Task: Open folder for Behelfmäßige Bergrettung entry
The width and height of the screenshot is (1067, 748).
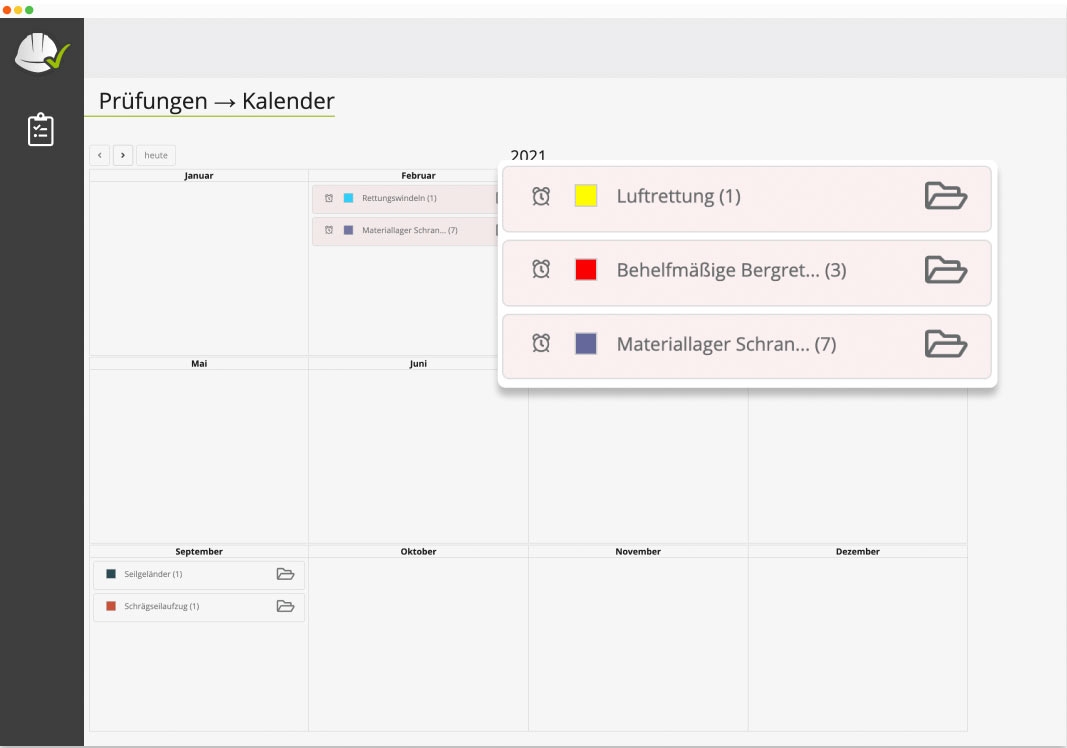Action: pos(945,270)
